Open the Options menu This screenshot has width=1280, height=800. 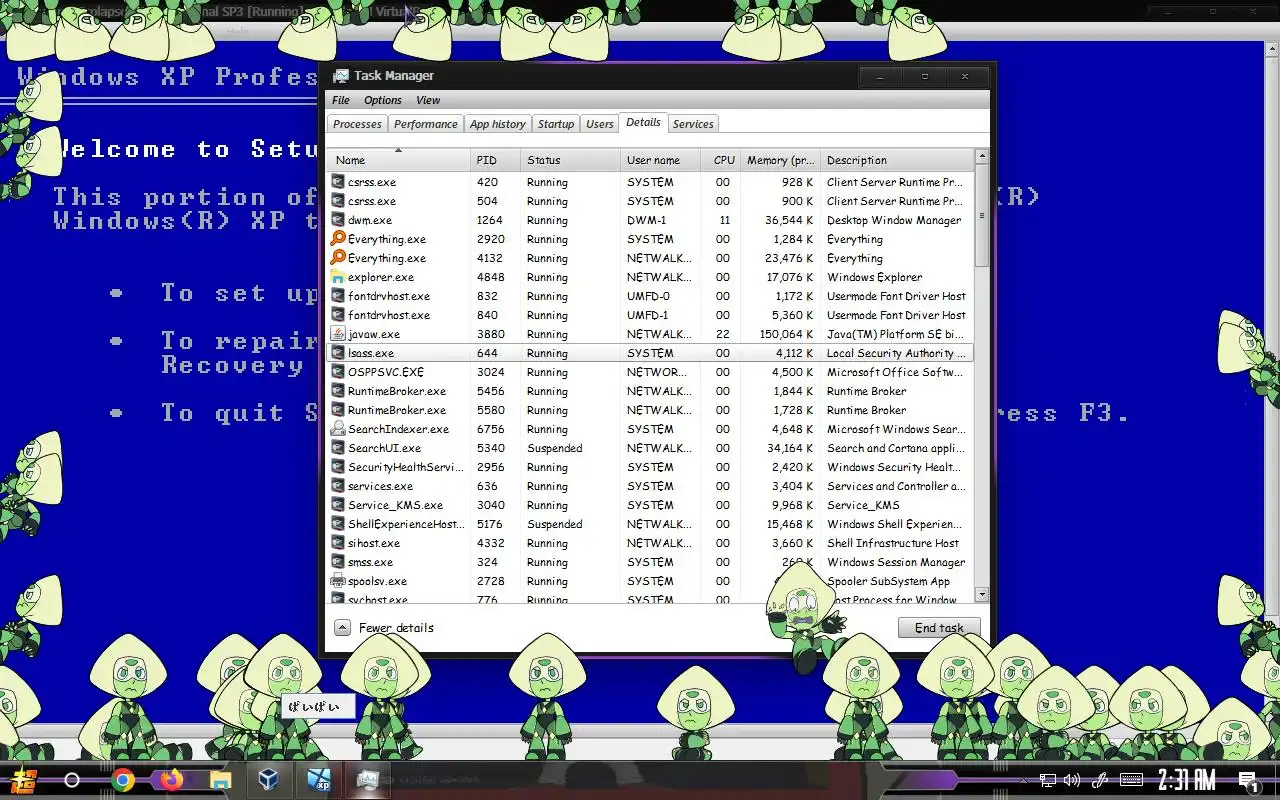pos(383,100)
